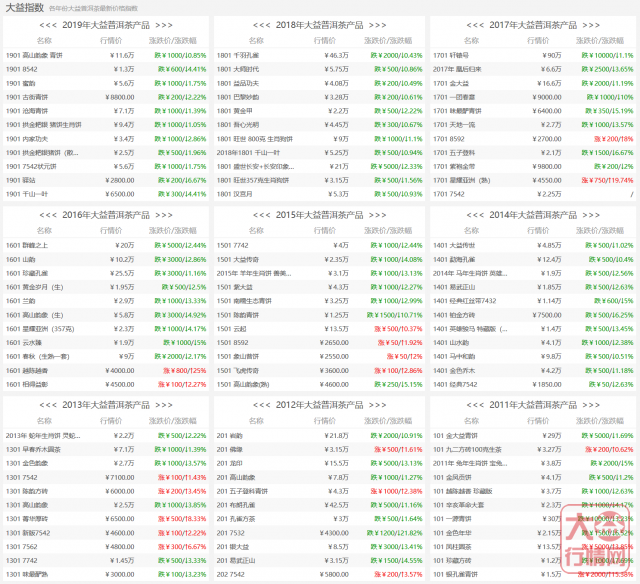Click 涨跌价/涨跌幅 column header in 2017 table

(600, 41)
